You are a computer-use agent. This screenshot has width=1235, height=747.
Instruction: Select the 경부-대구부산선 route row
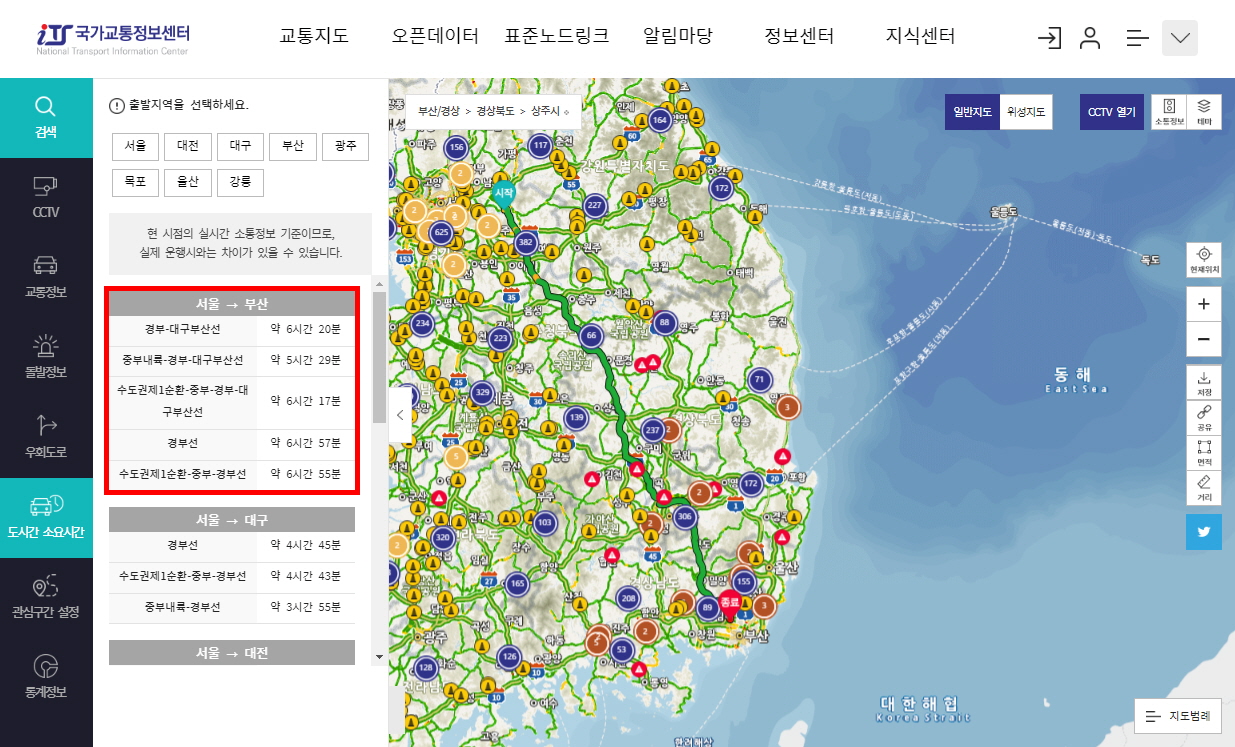pos(232,331)
